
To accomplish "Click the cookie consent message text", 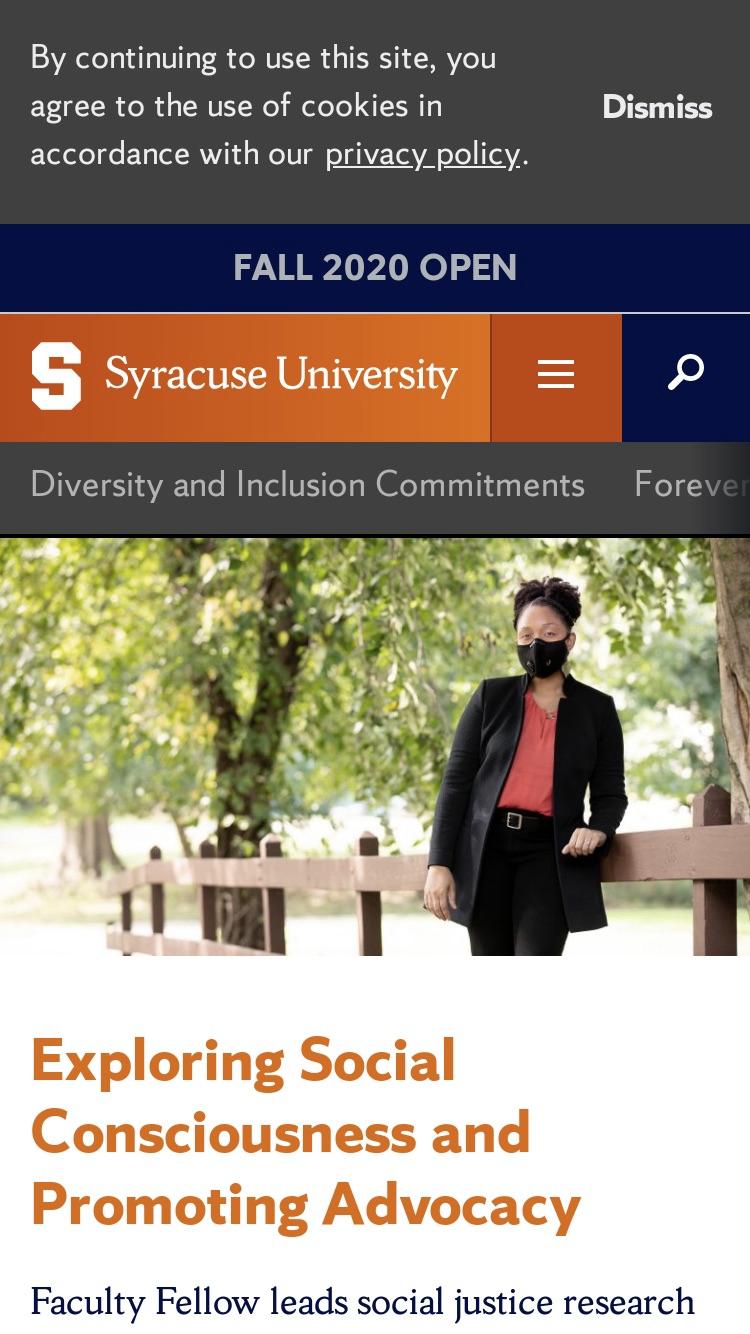I will pyautogui.click(x=279, y=106).
